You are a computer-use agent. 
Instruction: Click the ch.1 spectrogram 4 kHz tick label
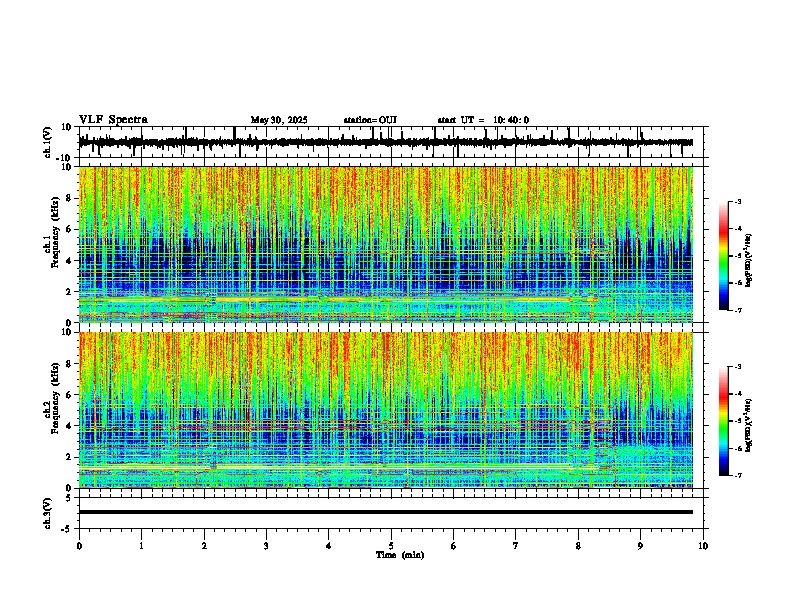coord(70,261)
